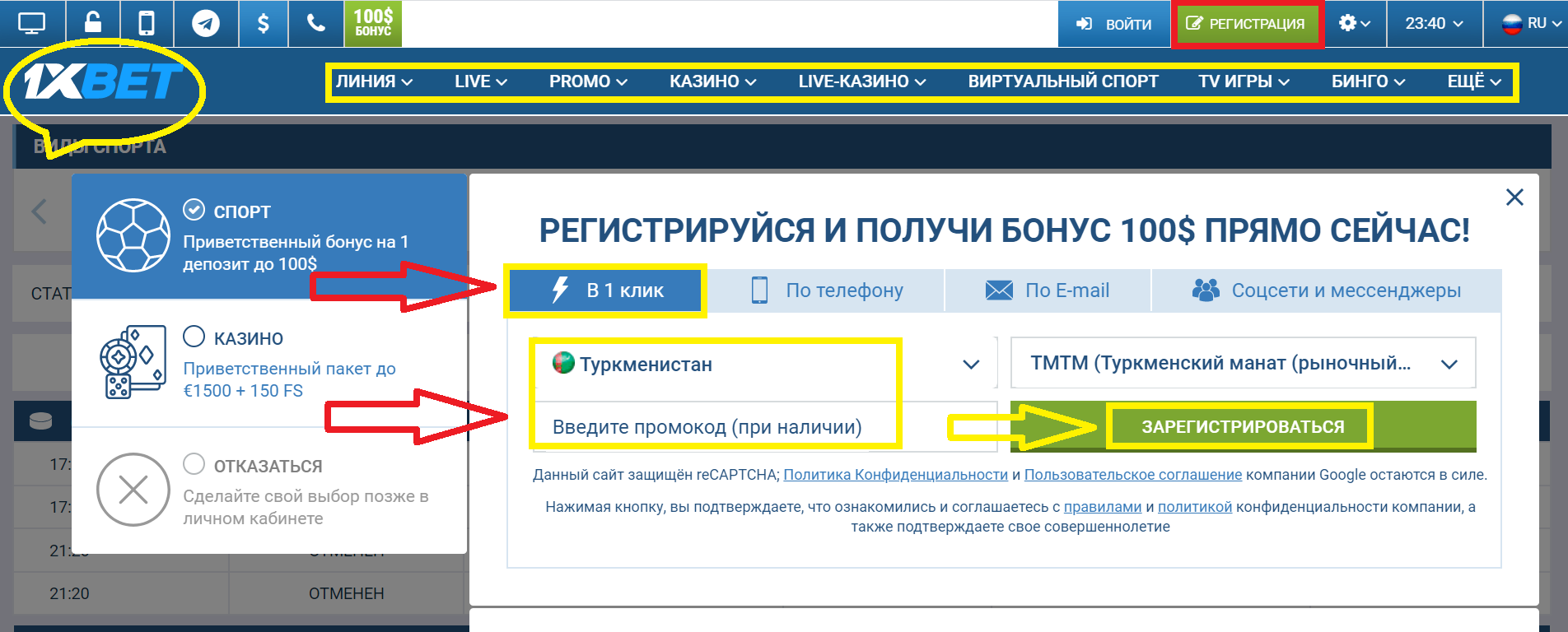Click the green 100$ бонус badge

click(x=373, y=23)
